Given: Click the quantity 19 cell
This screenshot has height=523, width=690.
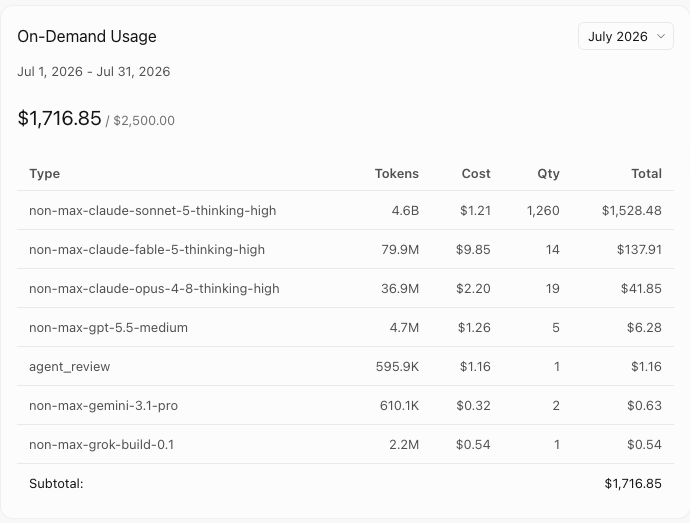Looking at the screenshot, I should pyautogui.click(x=553, y=288).
